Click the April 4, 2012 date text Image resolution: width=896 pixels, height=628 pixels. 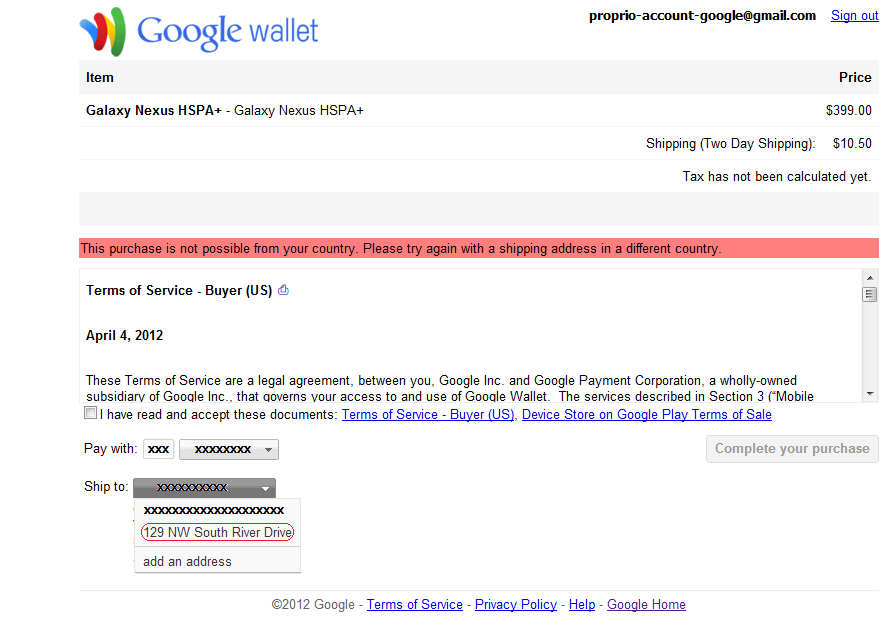[x=125, y=335]
